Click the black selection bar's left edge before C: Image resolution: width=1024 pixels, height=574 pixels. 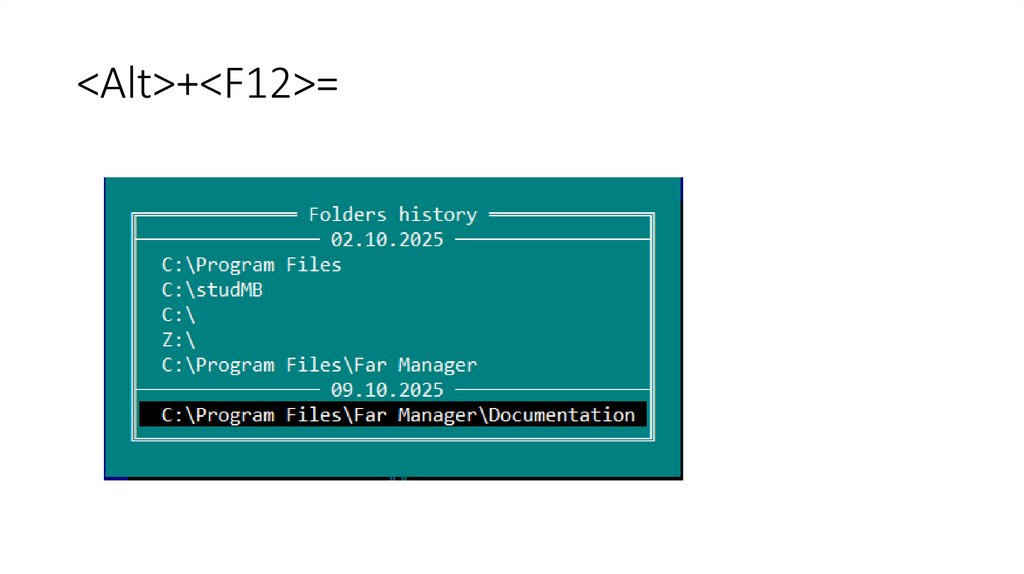point(149,415)
